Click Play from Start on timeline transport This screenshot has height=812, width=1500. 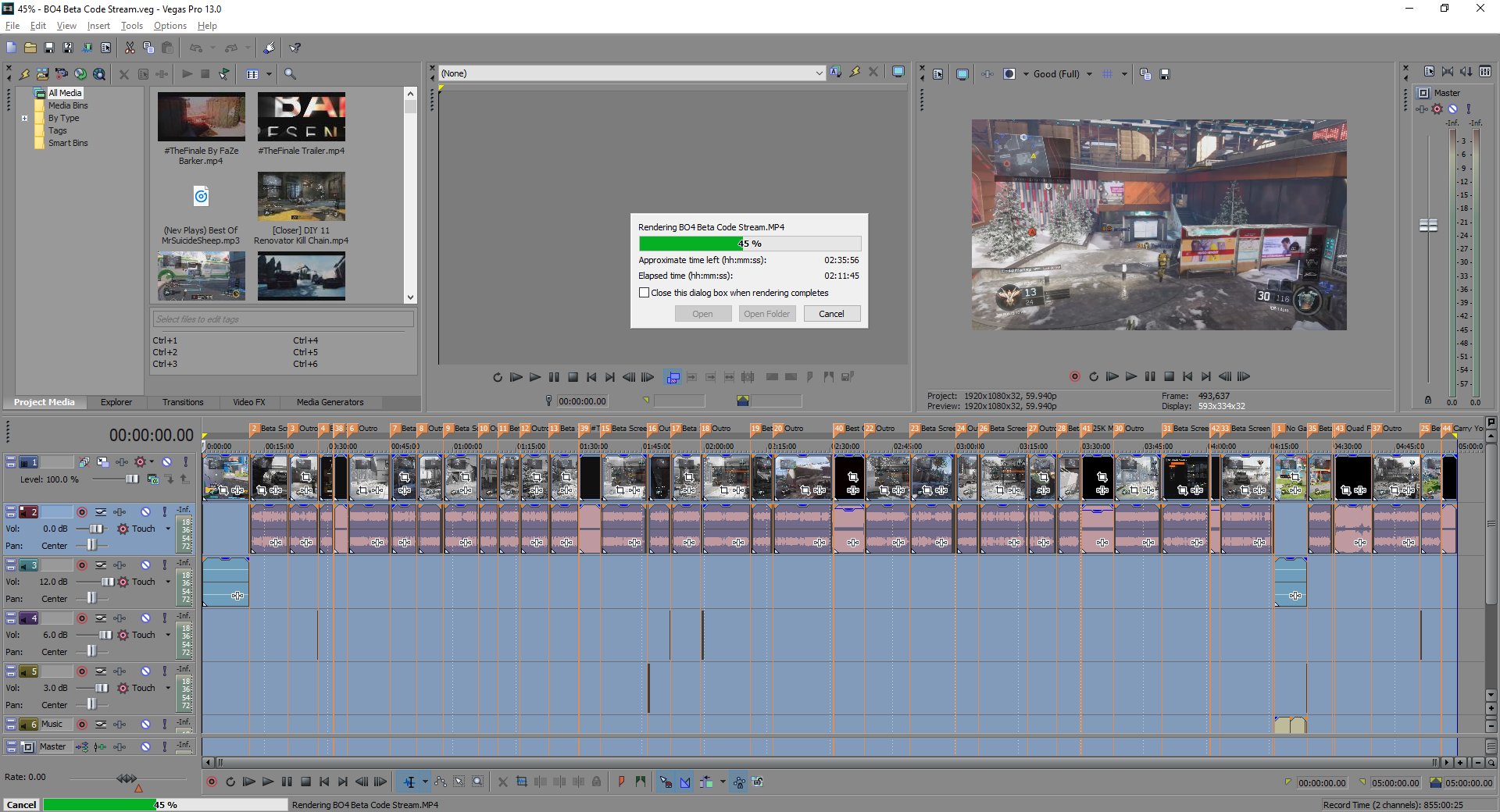click(x=249, y=782)
